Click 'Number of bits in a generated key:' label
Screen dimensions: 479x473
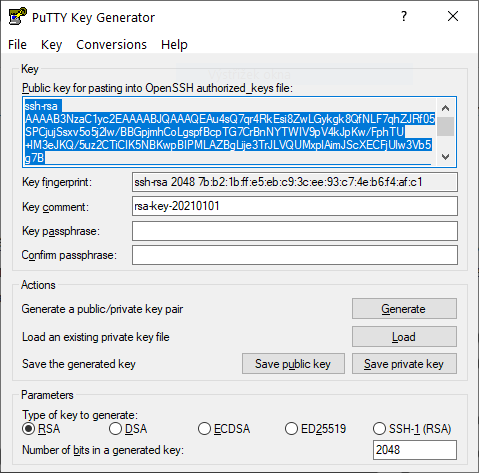[x=103, y=450]
